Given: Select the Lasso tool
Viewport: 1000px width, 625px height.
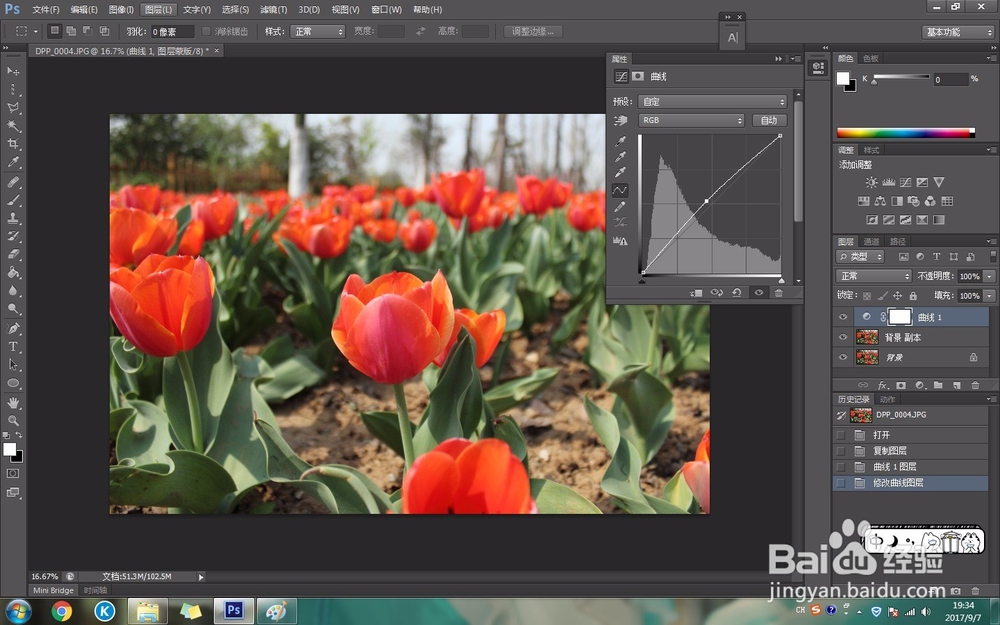Looking at the screenshot, I should tap(13, 107).
